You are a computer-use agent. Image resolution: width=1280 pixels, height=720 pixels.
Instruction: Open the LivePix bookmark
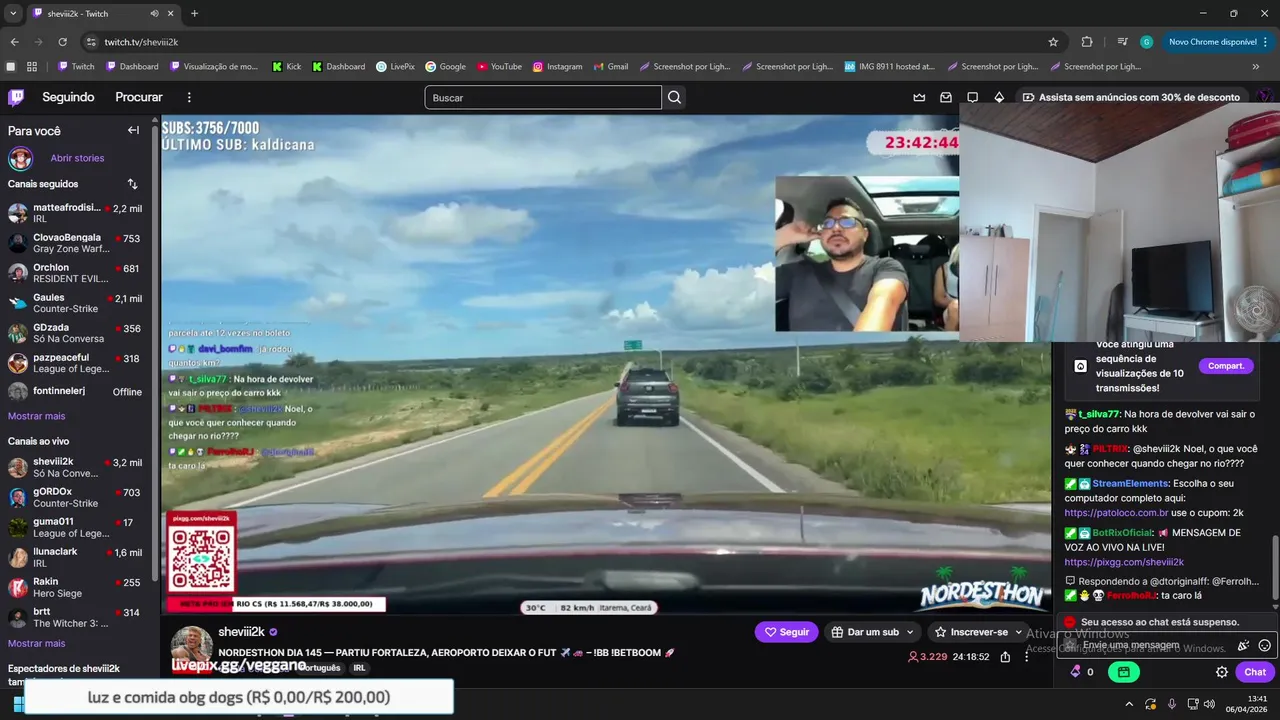pyautogui.click(x=395, y=66)
